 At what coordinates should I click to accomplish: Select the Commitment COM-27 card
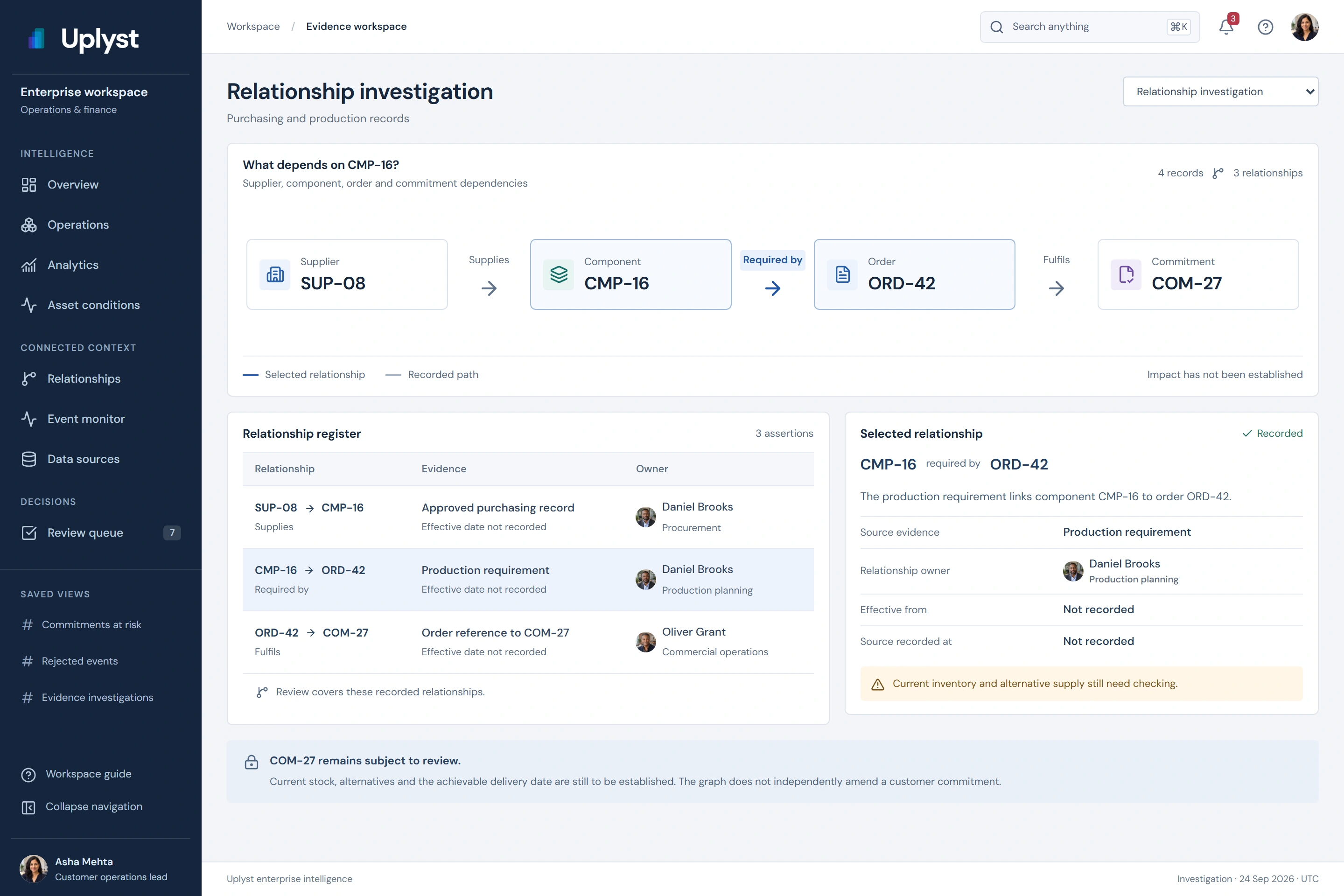[x=1198, y=274]
